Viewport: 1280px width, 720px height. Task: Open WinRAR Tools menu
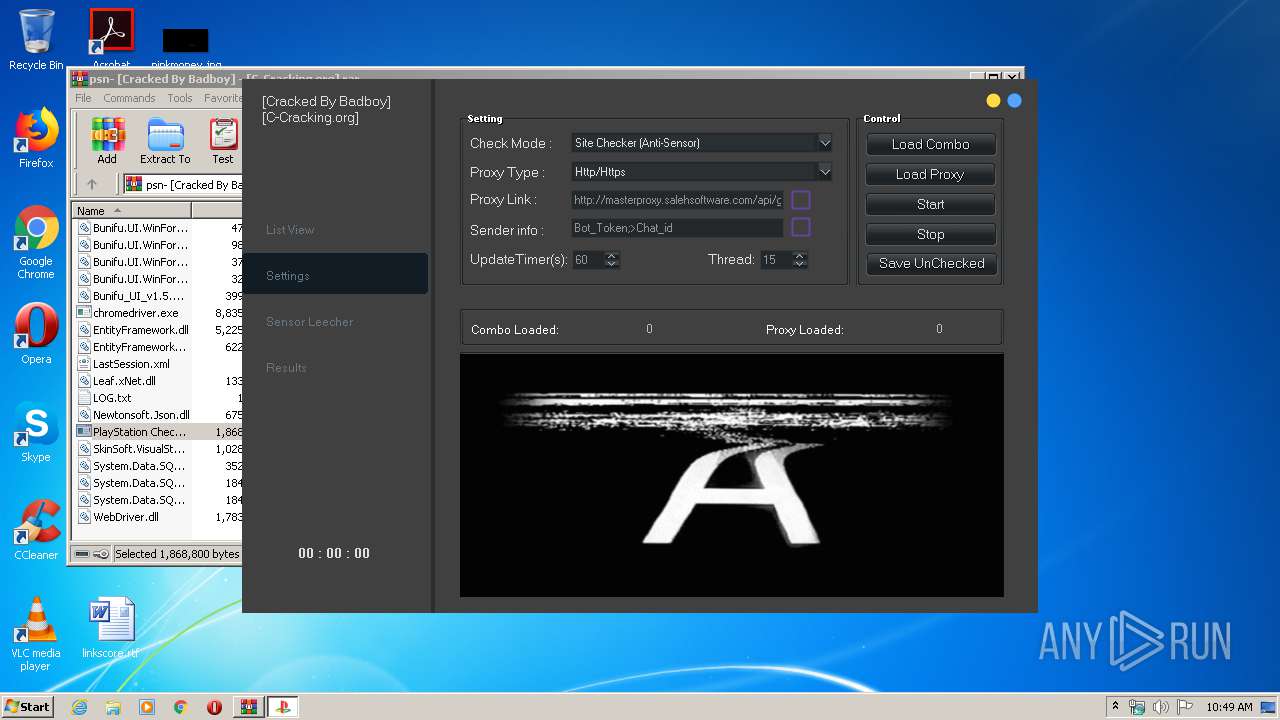pos(180,98)
